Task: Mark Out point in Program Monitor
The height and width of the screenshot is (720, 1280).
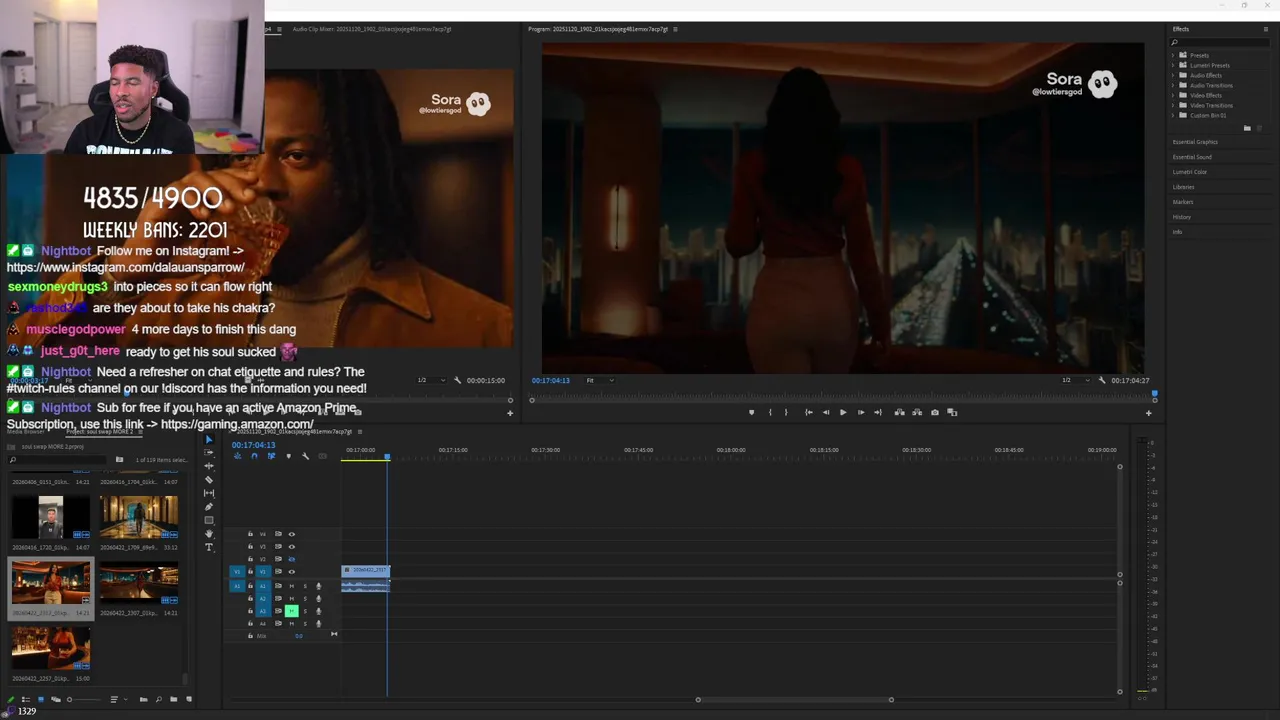Action: pyautogui.click(x=786, y=412)
